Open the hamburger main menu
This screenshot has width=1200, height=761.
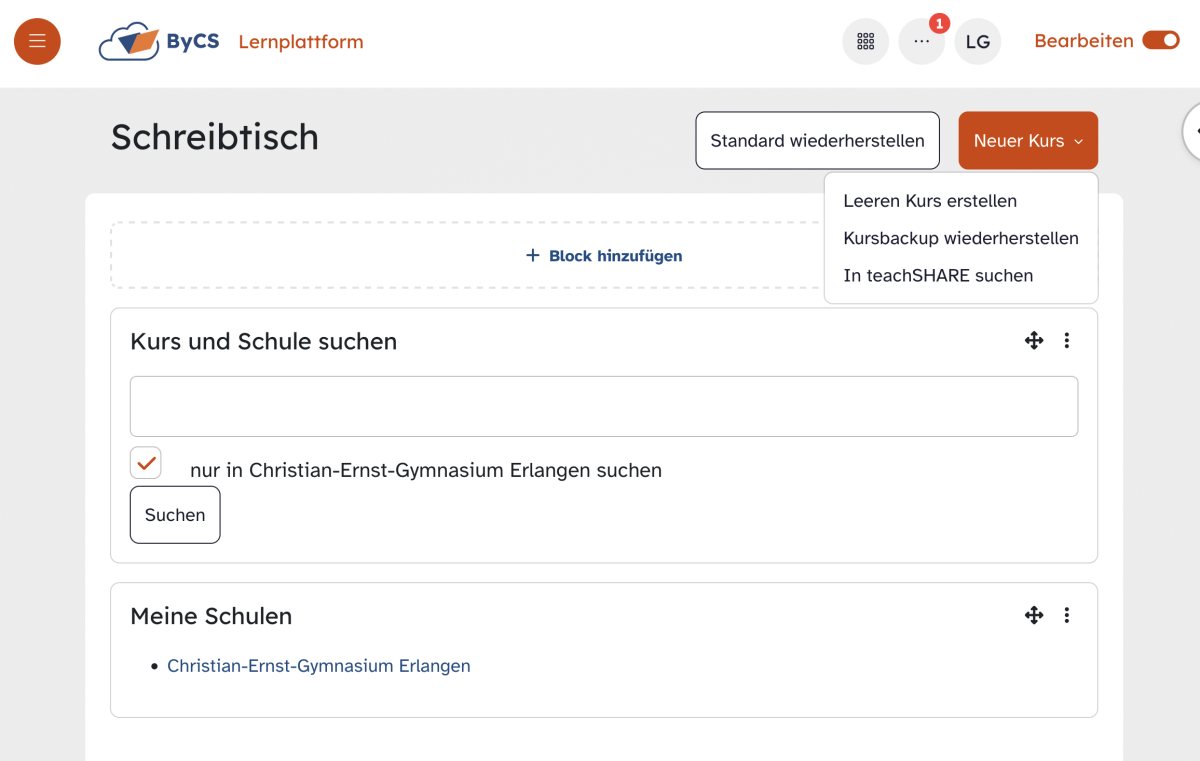pyautogui.click(x=37, y=42)
